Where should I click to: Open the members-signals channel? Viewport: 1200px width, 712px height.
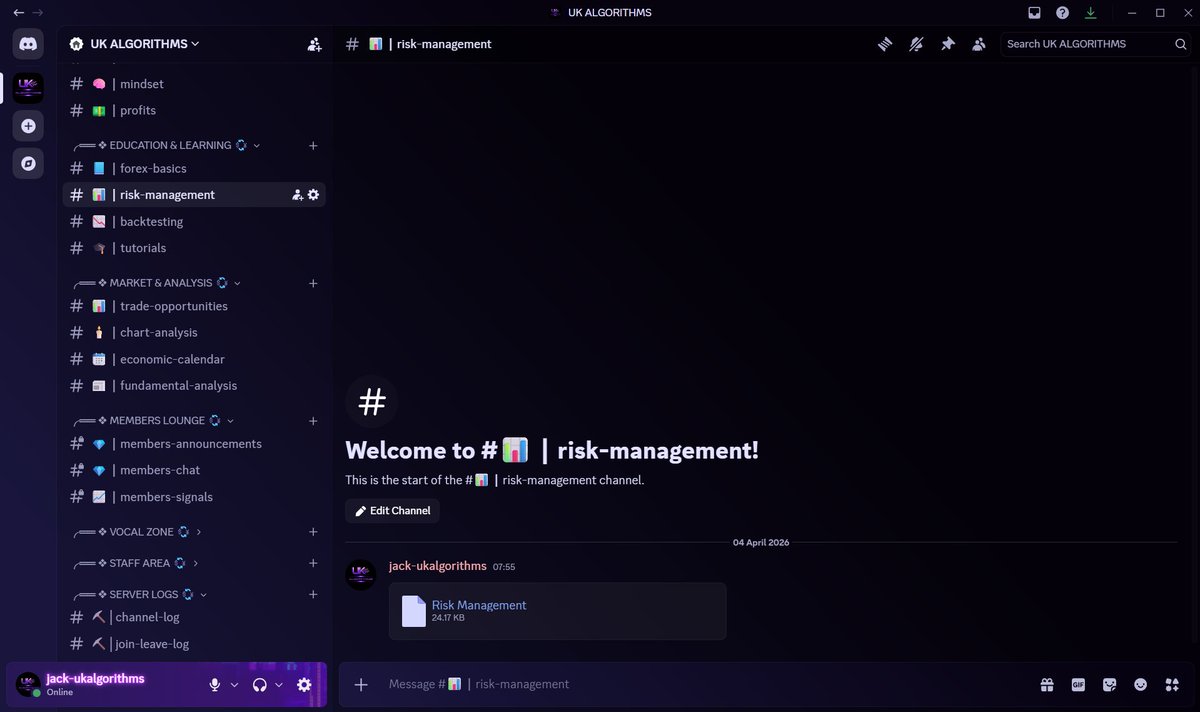[x=194, y=496]
